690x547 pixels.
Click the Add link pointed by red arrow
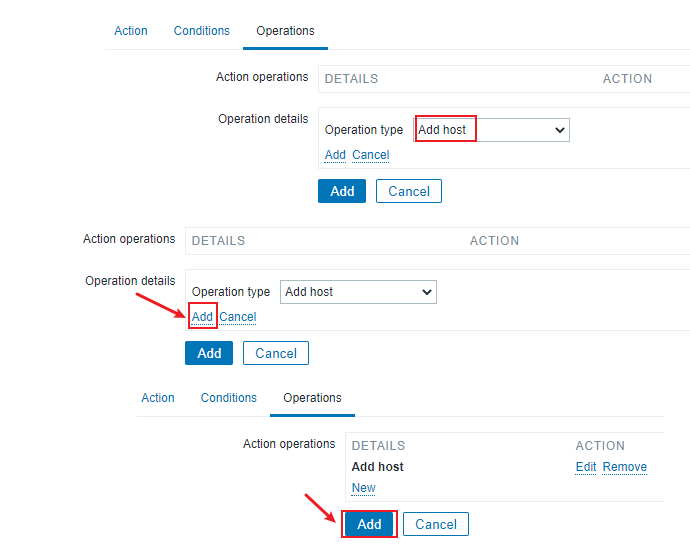click(202, 317)
